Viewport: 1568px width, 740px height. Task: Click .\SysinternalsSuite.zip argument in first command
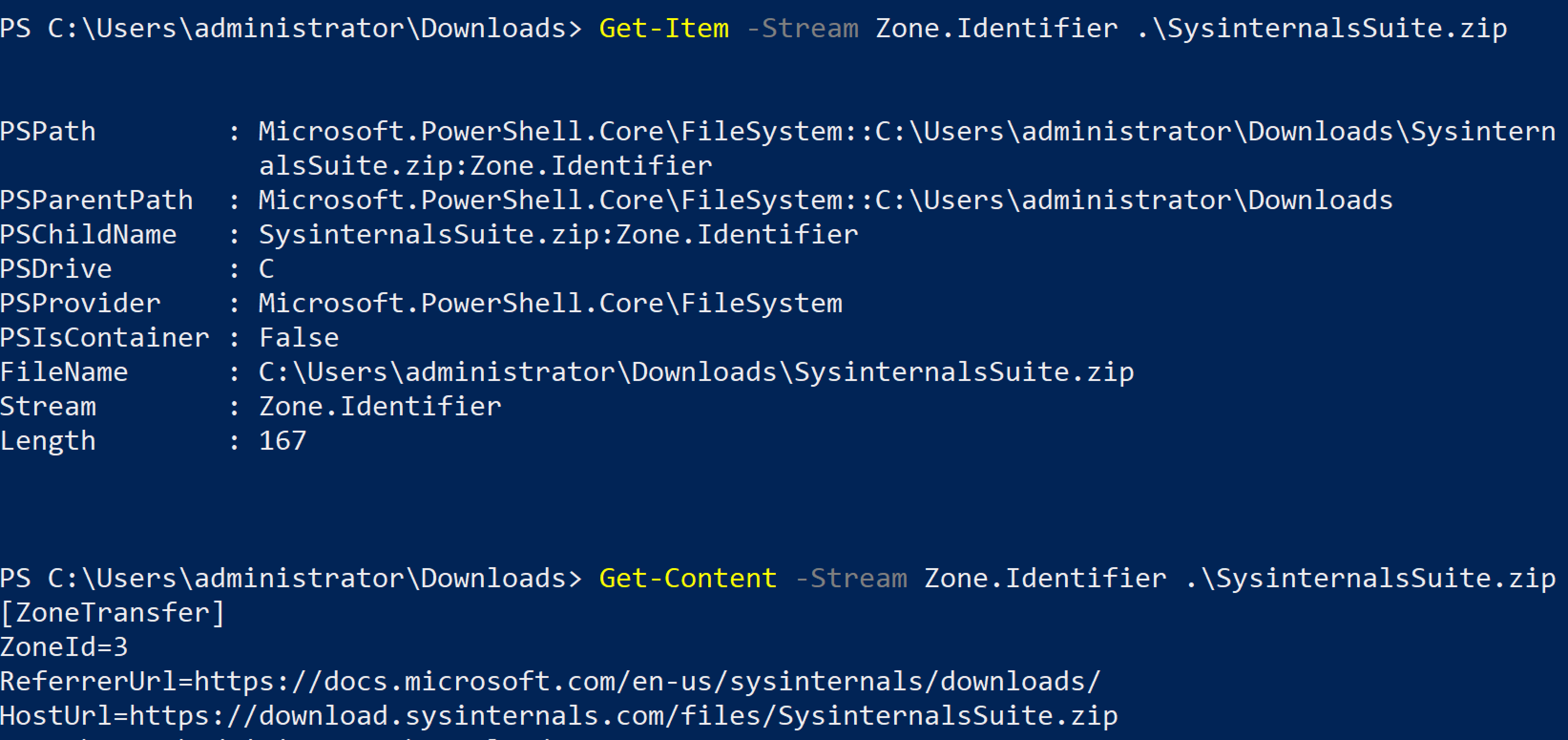coord(1321,29)
